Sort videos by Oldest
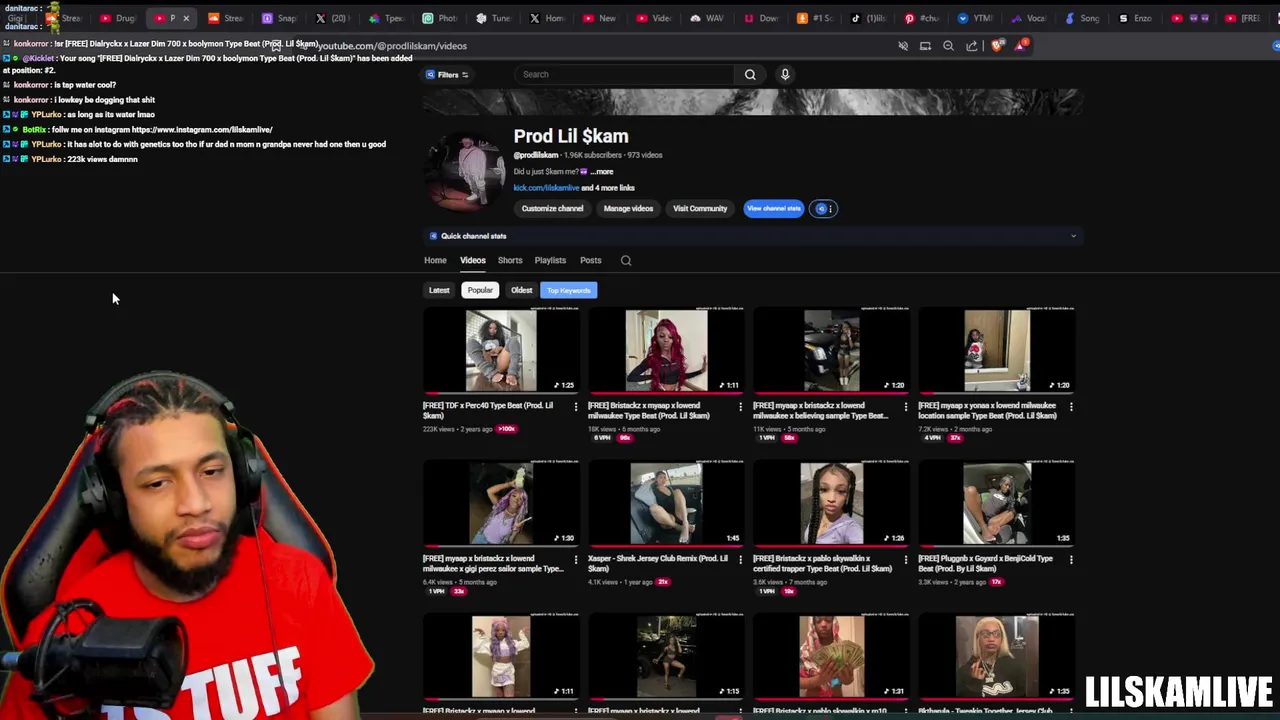 tap(521, 290)
